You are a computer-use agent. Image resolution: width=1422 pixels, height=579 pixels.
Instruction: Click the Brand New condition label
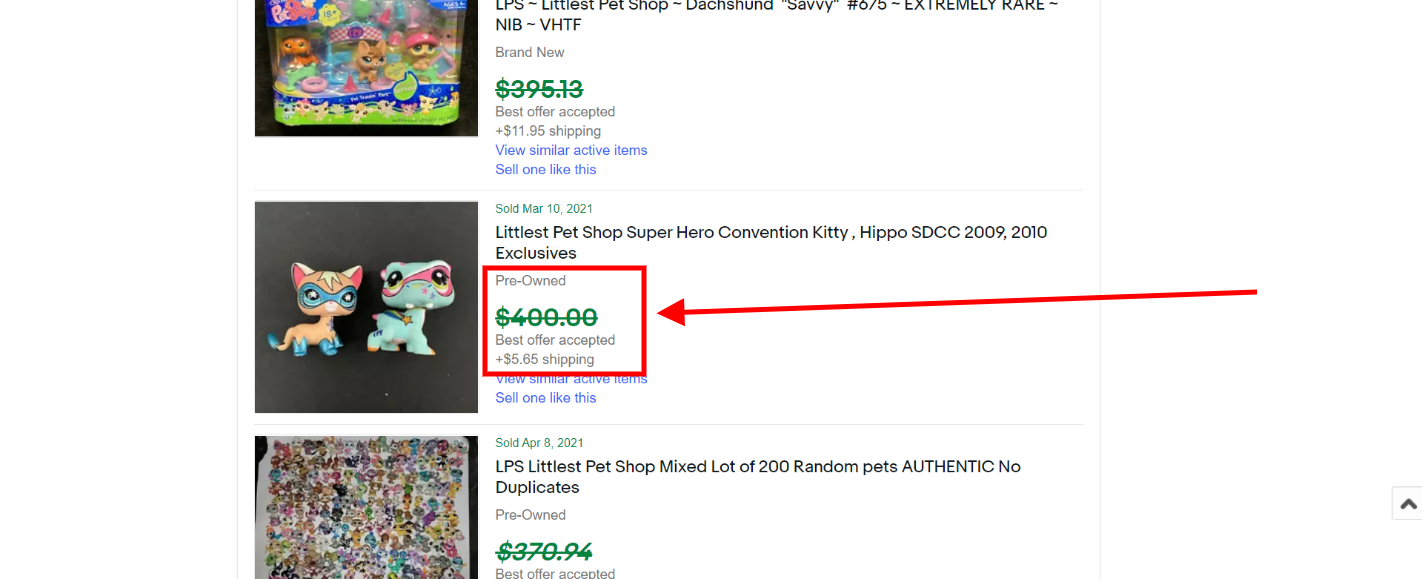point(529,52)
